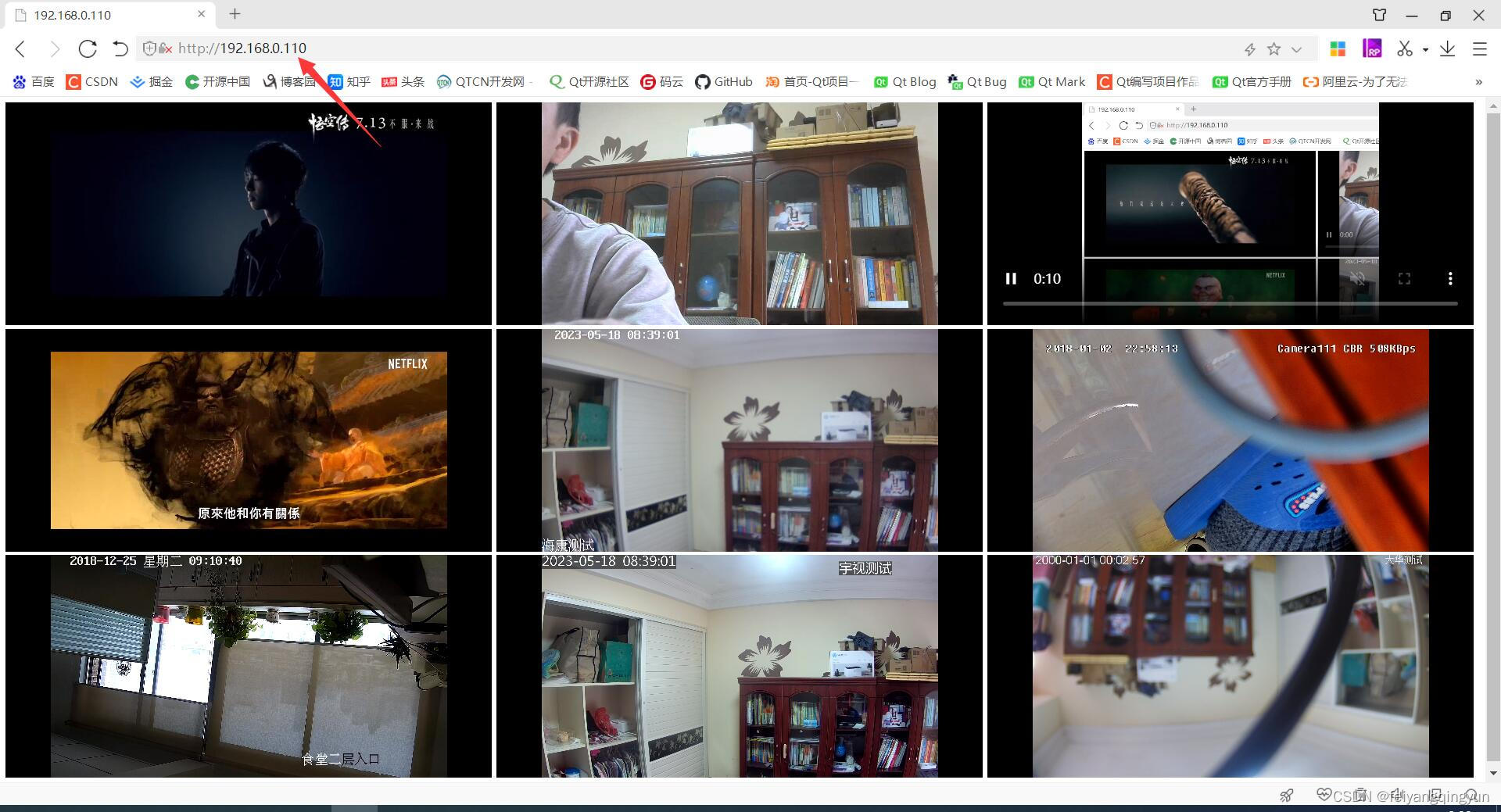Click the lightning speed mode icon
Image resolution: width=1501 pixels, height=812 pixels.
1249,49
